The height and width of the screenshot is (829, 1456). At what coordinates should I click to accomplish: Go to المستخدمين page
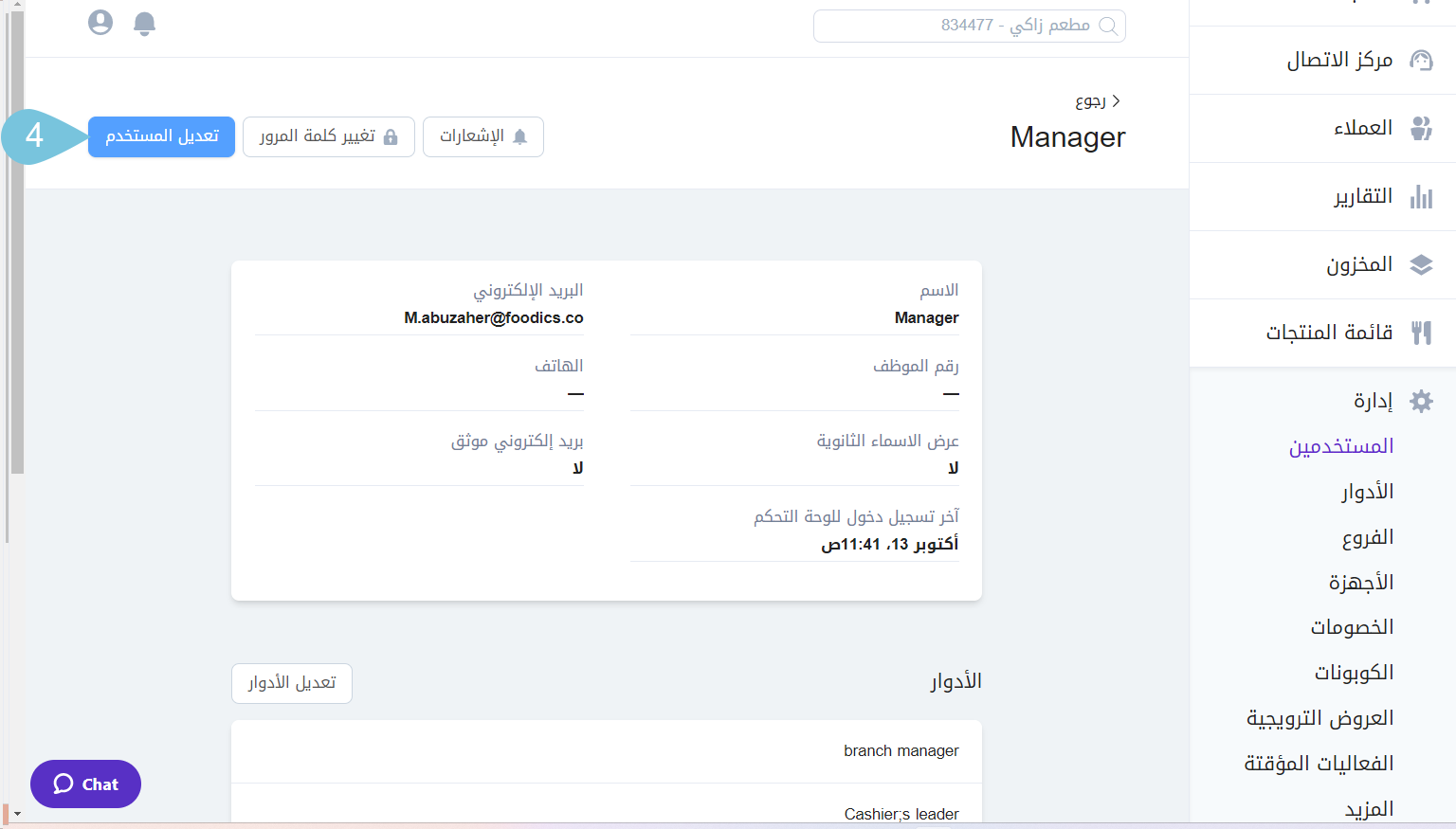pos(1341,446)
